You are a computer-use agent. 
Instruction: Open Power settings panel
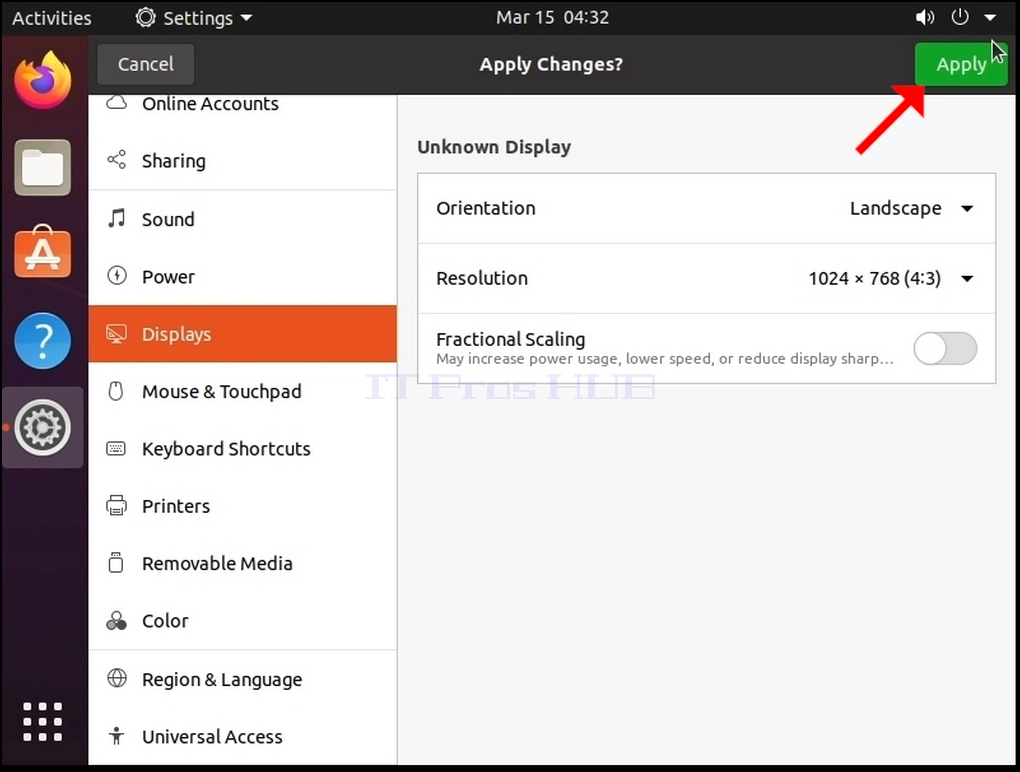[x=243, y=276]
